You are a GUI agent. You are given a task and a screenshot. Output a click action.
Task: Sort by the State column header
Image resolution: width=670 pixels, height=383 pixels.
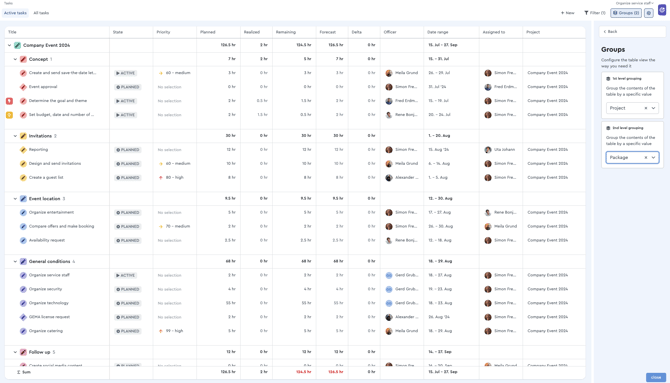pyautogui.click(x=118, y=32)
